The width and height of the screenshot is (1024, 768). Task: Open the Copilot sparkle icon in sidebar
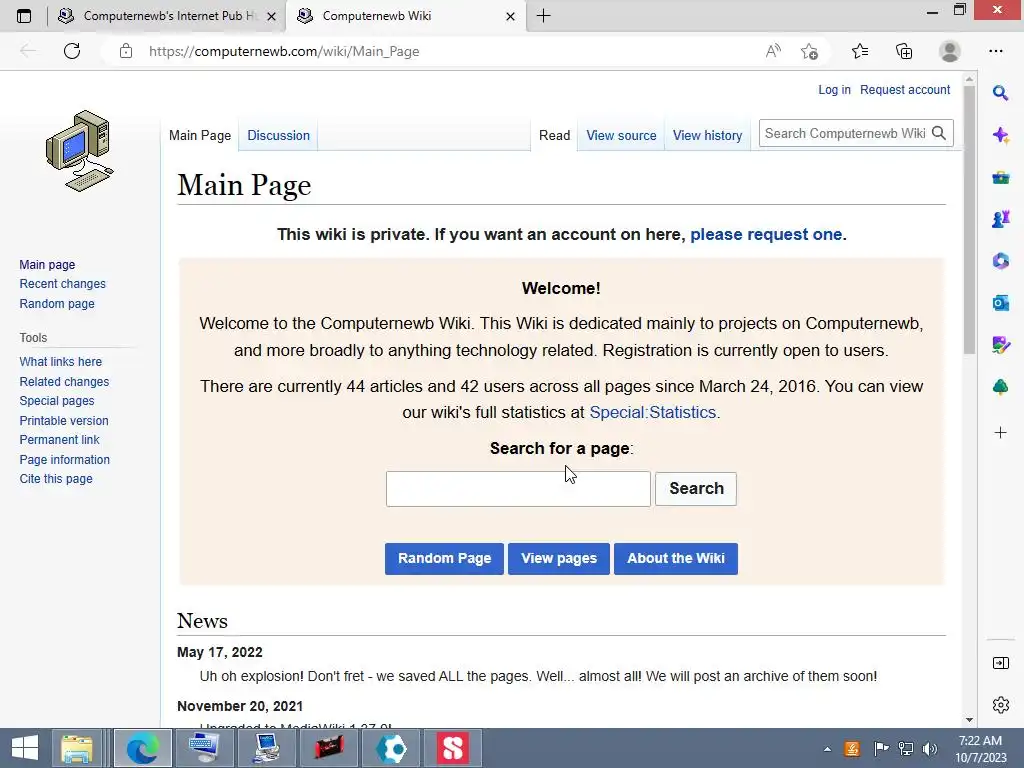pyautogui.click(x=1000, y=135)
